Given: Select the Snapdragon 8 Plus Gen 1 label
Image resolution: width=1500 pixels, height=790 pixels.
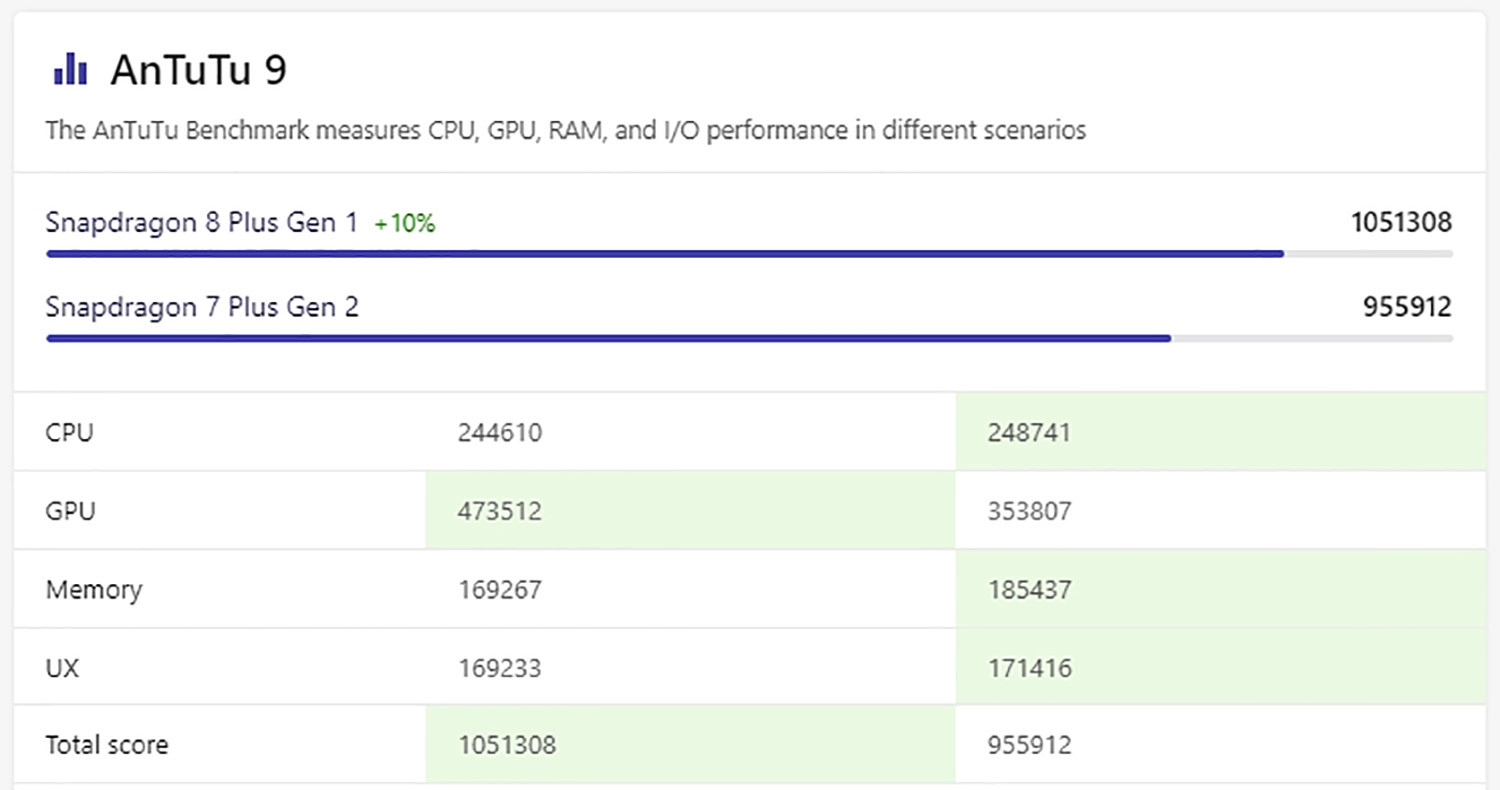Looking at the screenshot, I should pyautogui.click(x=201, y=223).
